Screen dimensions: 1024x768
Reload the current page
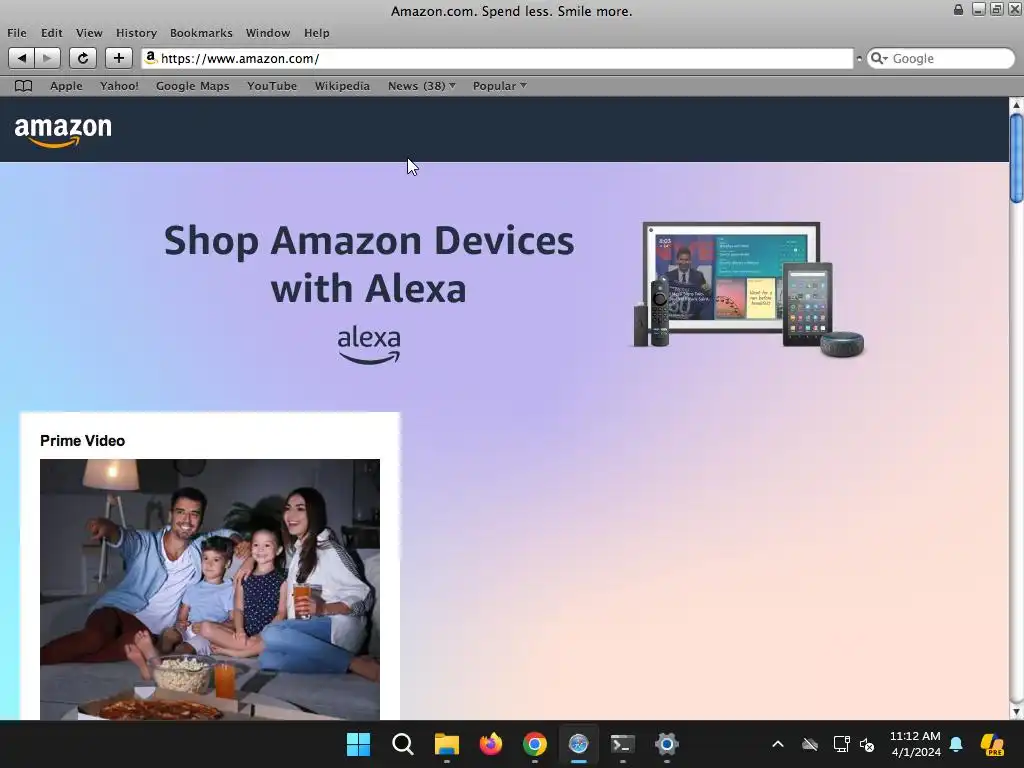83,58
